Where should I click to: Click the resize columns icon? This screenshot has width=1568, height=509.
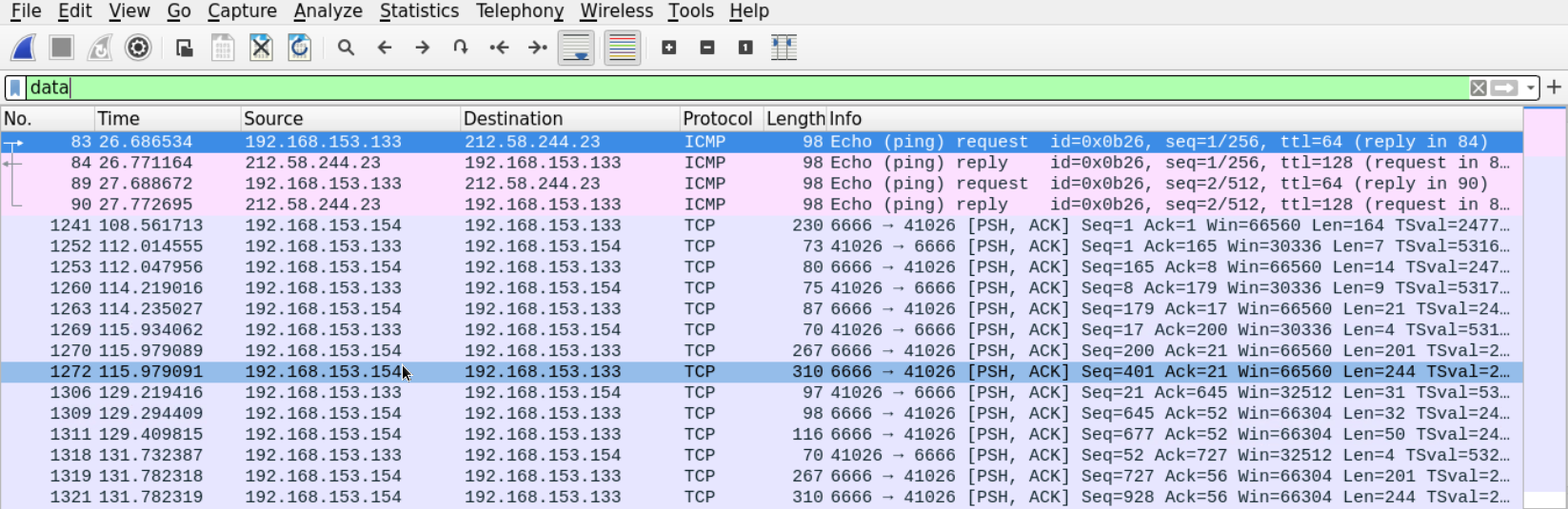784,48
